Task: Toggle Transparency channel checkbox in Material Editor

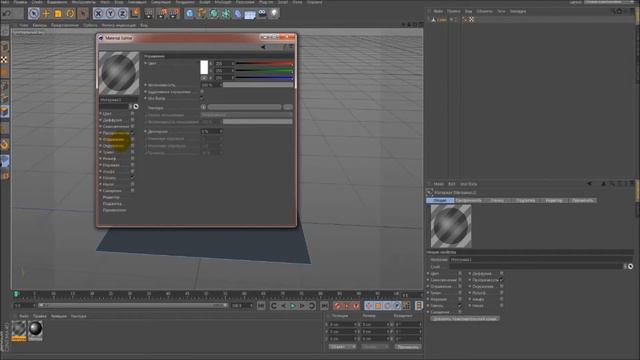Action: pyautogui.click(x=132, y=133)
